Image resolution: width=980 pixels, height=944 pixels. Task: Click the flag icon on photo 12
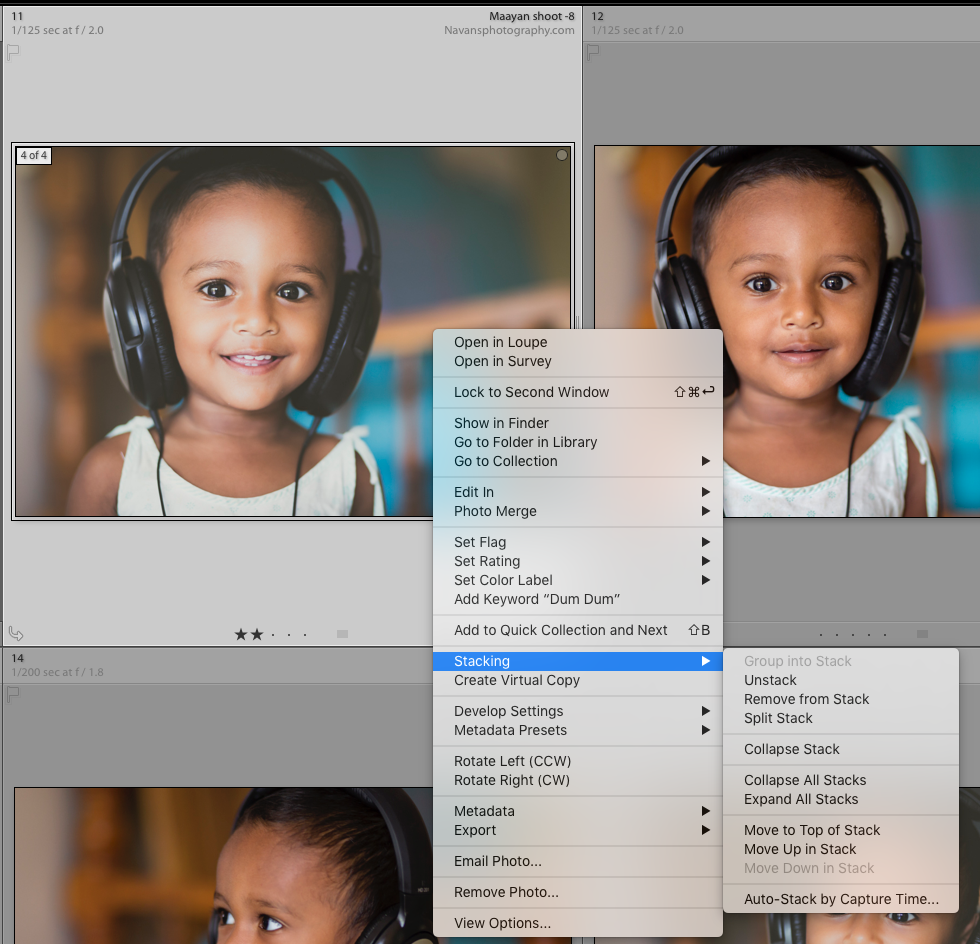592,53
